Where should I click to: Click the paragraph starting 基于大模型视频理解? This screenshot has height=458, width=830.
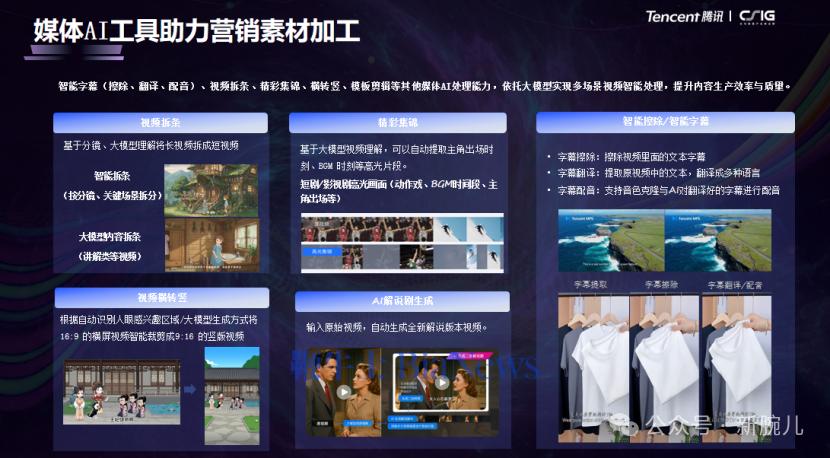(x=397, y=158)
